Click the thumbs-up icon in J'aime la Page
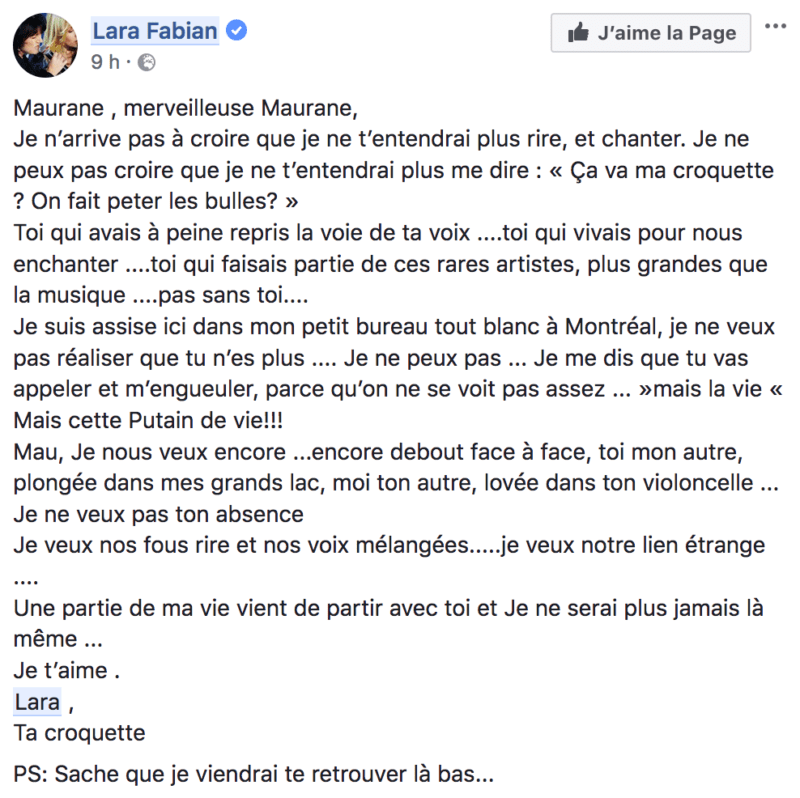 pos(578,33)
